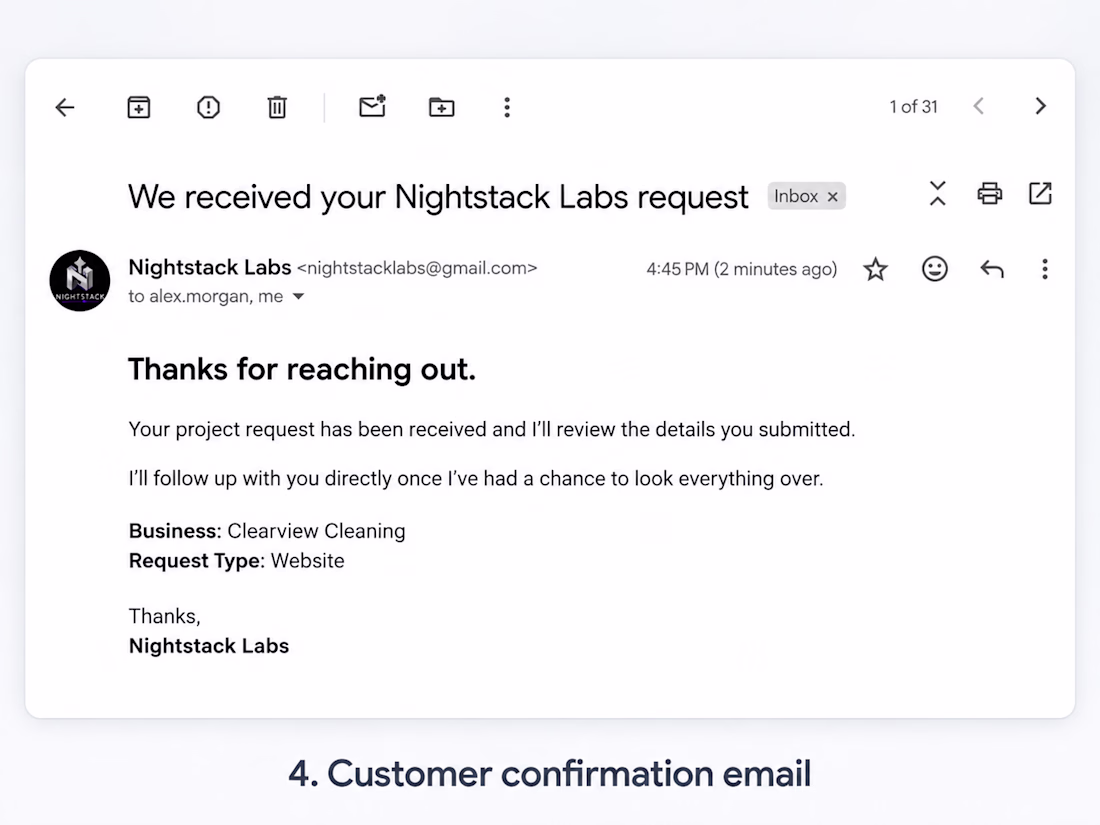This screenshot has width=1100, height=825.
Task: Go to the newer message chevron
Action: [979, 107]
